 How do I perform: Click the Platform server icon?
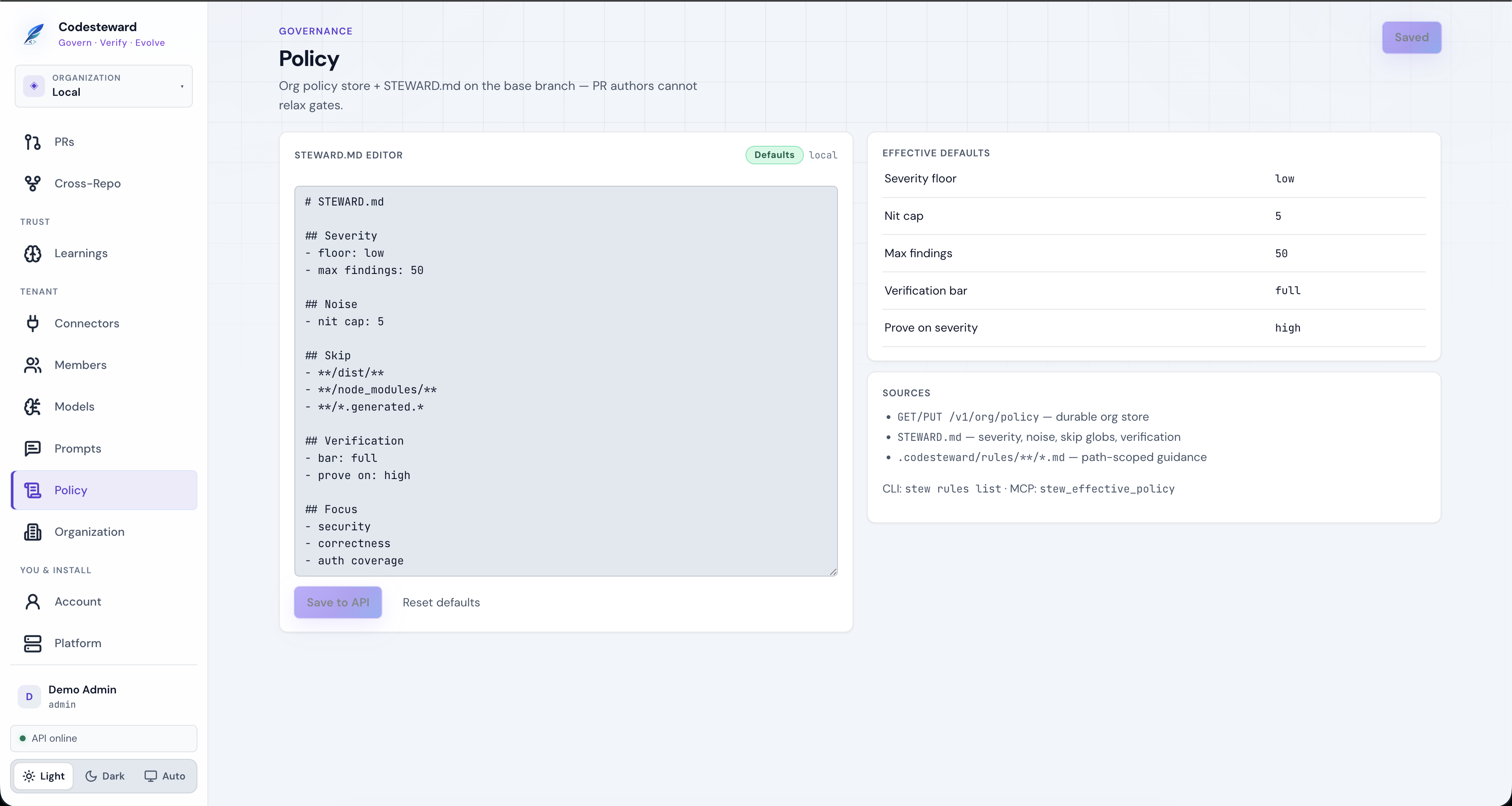coord(33,644)
